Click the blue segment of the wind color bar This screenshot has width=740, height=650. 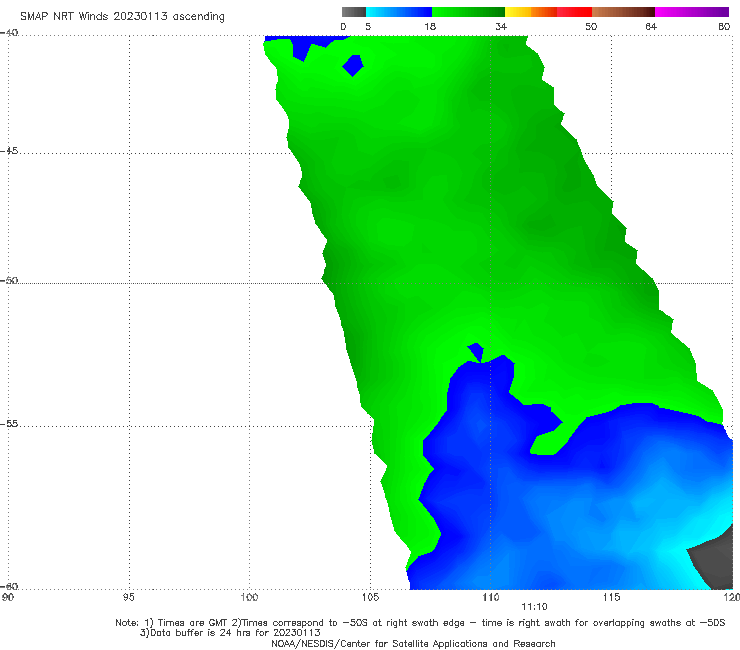coord(399,12)
